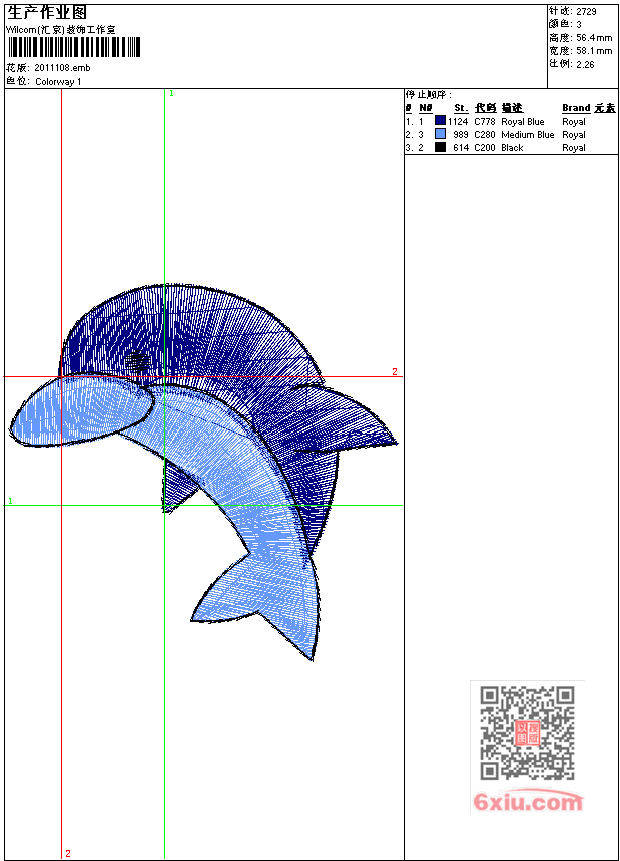Click the stitch count value 2729
The height and width of the screenshot is (861, 620).
pos(588,11)
